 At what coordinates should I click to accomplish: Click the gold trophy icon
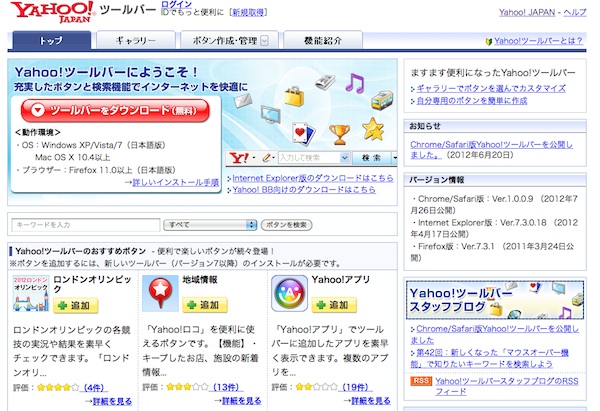pyautogui.click(x=339, y=132)
